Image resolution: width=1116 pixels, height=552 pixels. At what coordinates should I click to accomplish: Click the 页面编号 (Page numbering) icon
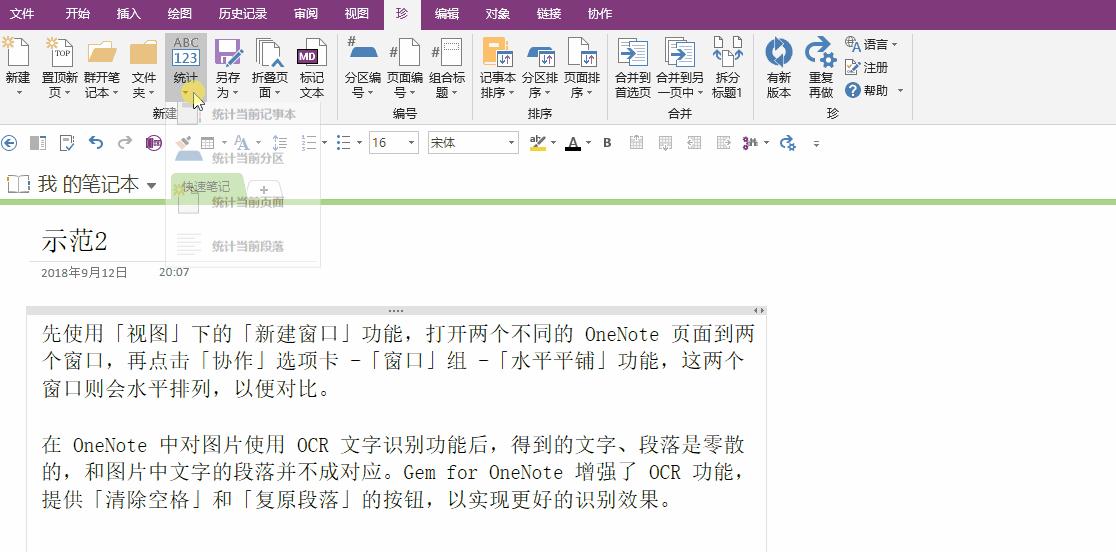(405, 52)
